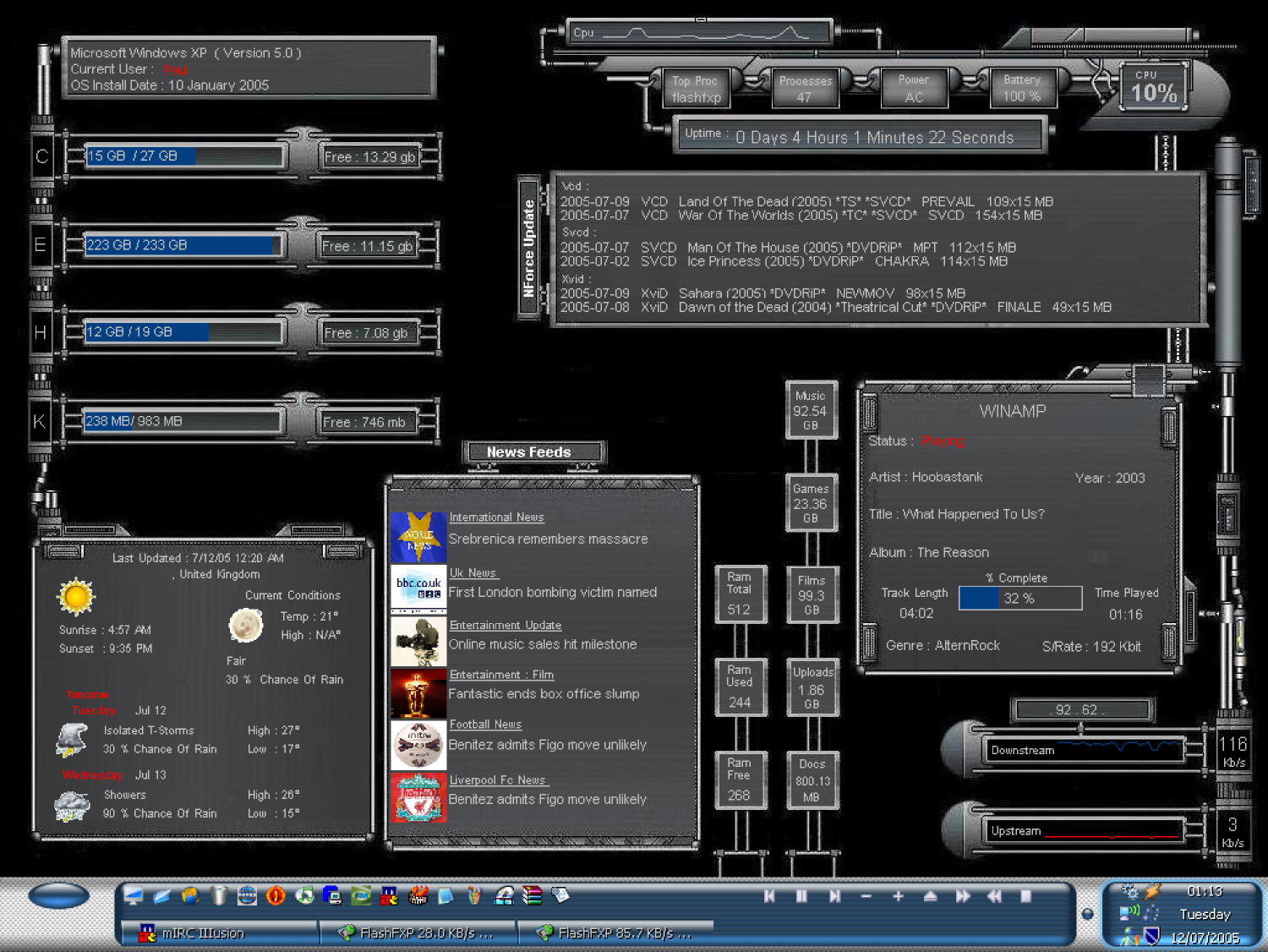This screenshot has height=952, width=1268.
Task: Raise volume with the plus control
Action: pyautogui.click(x=898, y=896)
